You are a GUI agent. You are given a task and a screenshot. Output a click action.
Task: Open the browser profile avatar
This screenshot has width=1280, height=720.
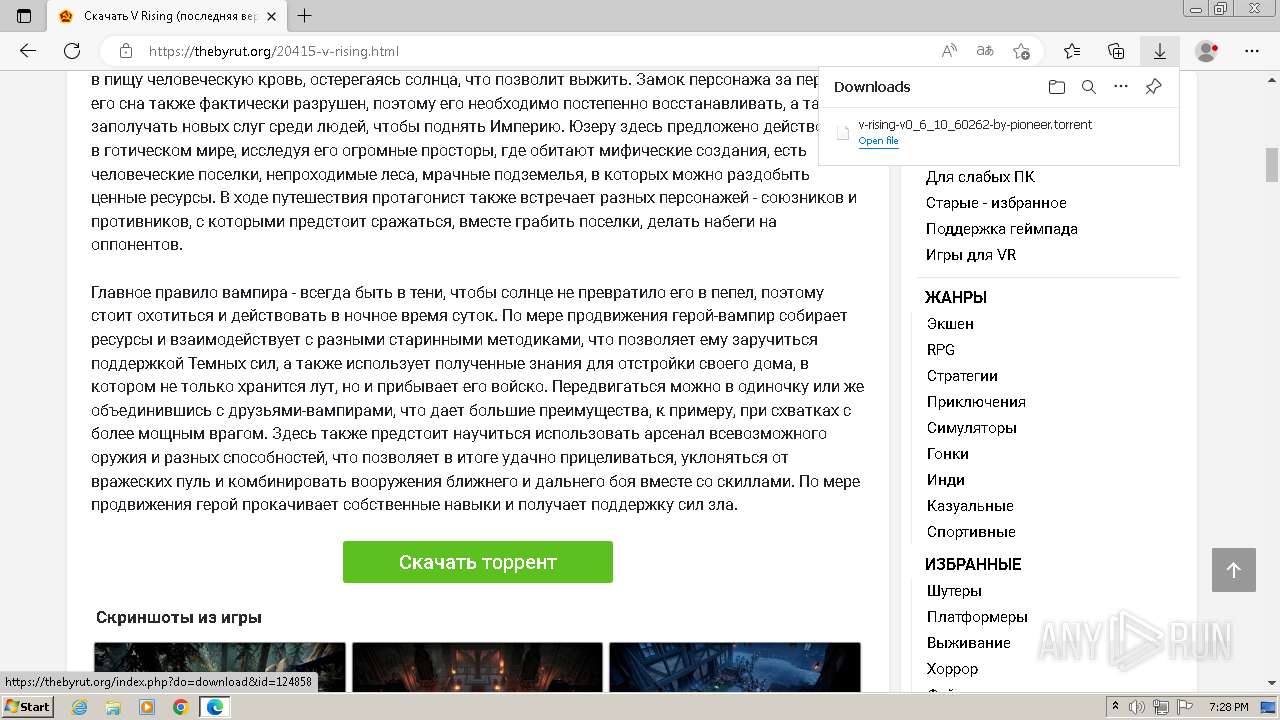[x=1207, y=51]
